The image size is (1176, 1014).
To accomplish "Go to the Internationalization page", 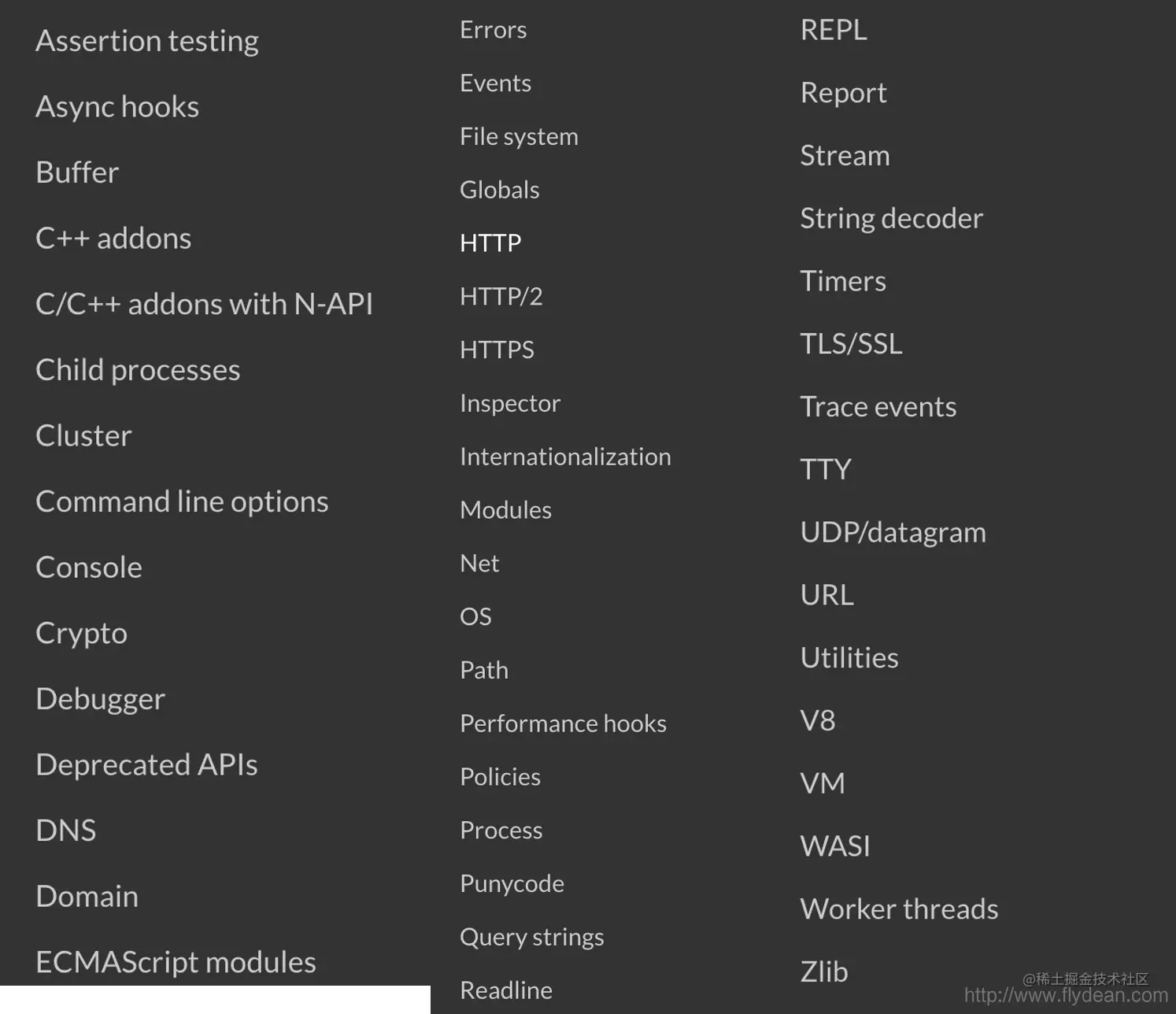I will 565,457.
